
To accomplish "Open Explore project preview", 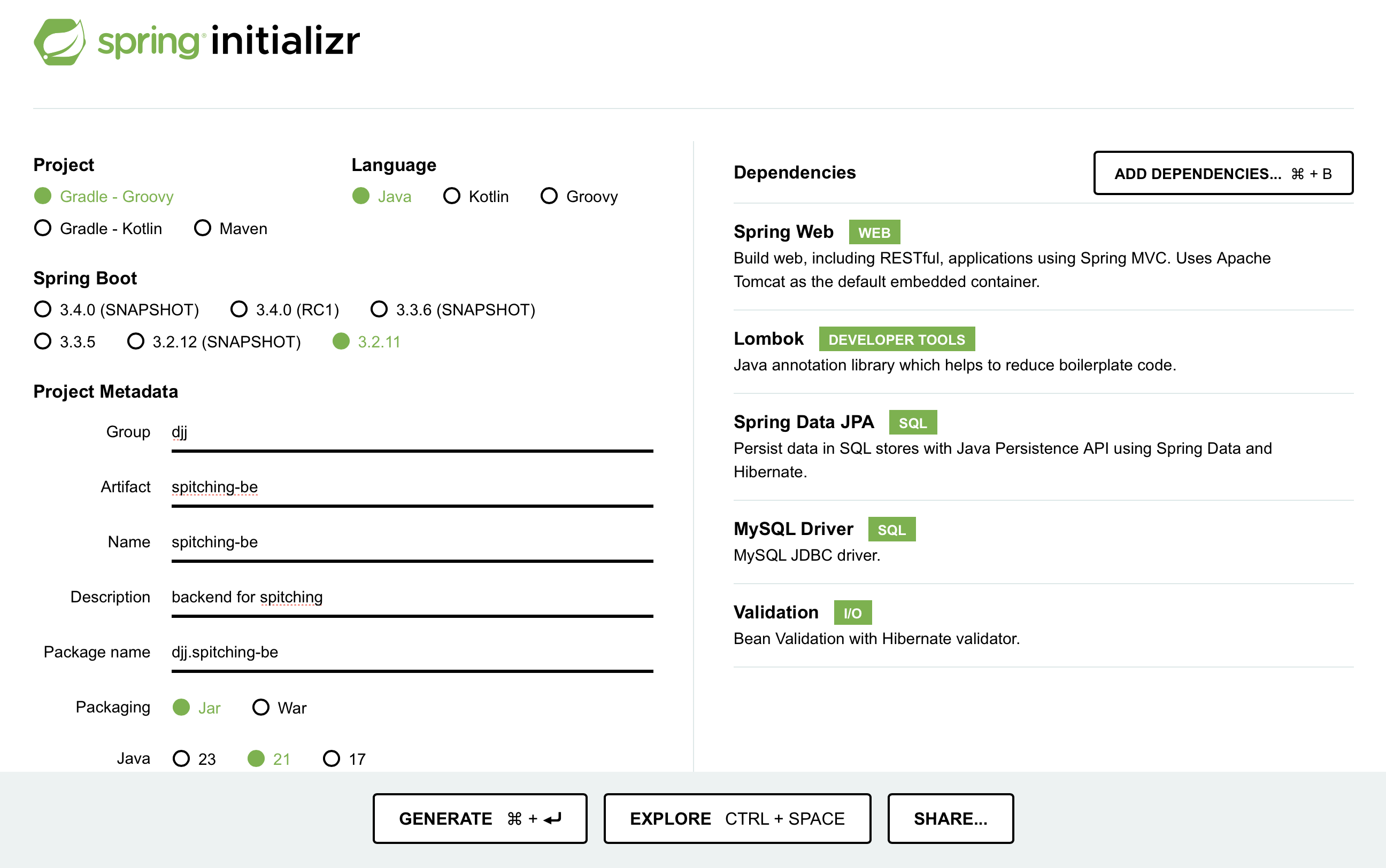I will click(x=737, y=818).
